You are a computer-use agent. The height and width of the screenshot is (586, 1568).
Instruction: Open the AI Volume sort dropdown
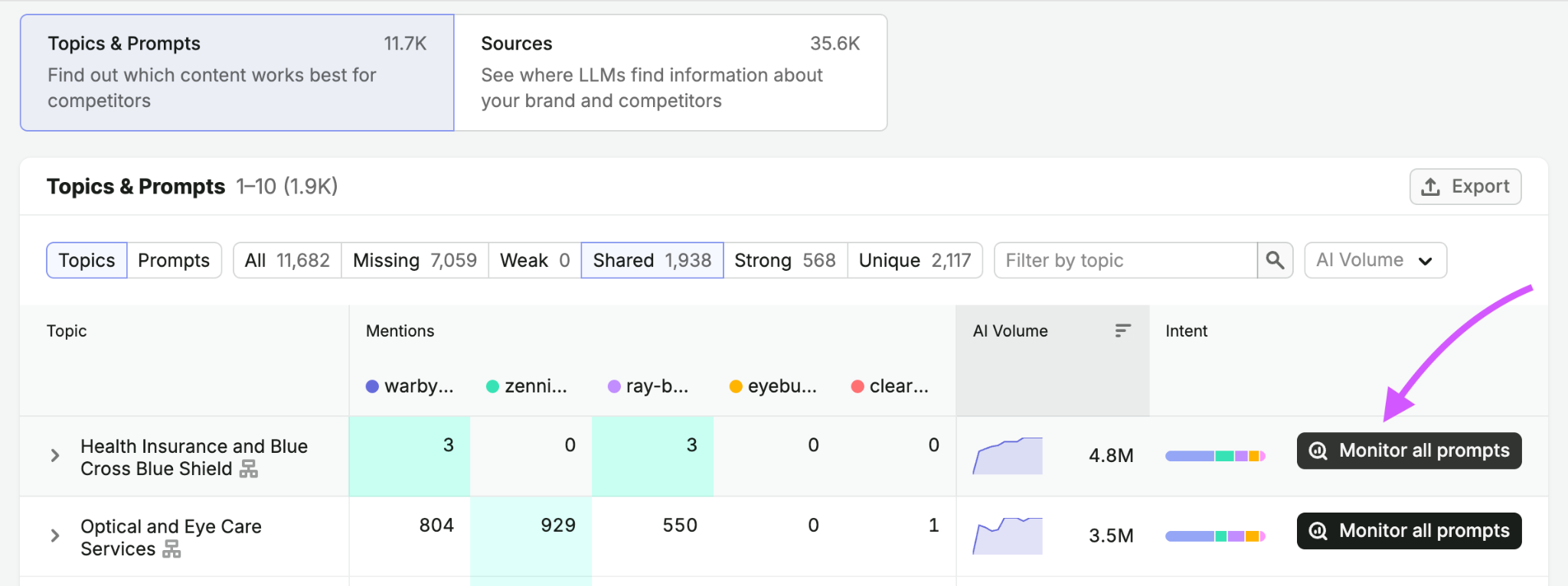(x=1375, y=260)
